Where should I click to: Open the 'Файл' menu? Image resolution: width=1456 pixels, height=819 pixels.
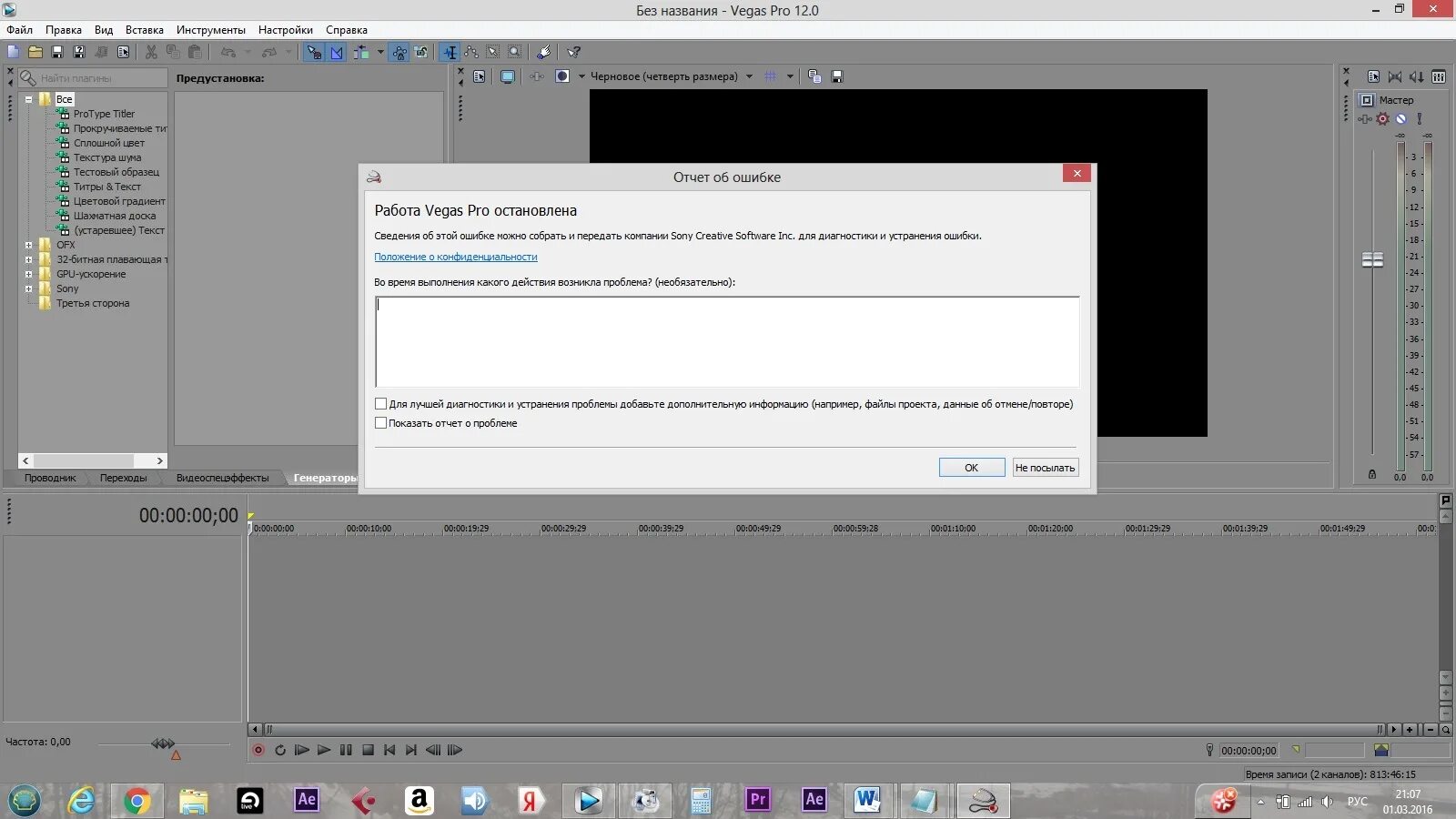(19, 30)
